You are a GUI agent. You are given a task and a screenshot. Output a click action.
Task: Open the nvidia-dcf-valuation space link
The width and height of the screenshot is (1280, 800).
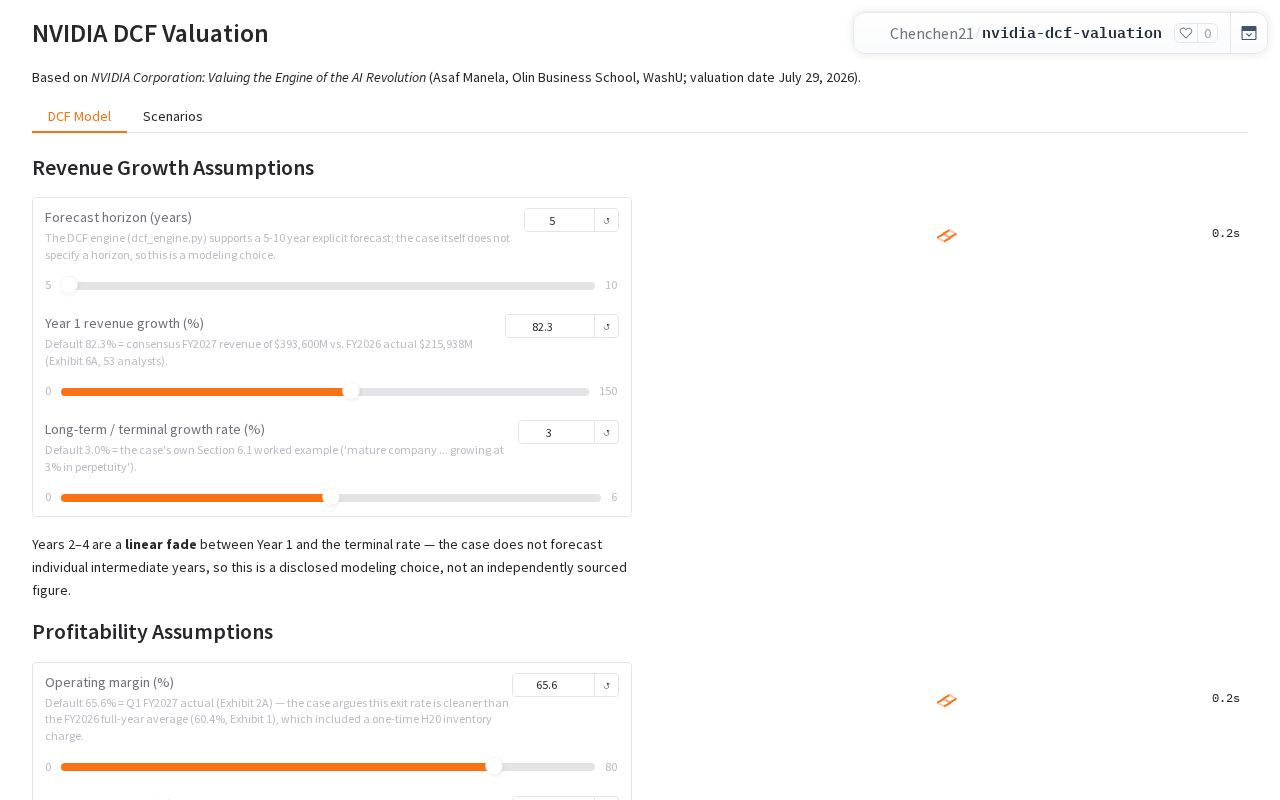[1072, 33]
